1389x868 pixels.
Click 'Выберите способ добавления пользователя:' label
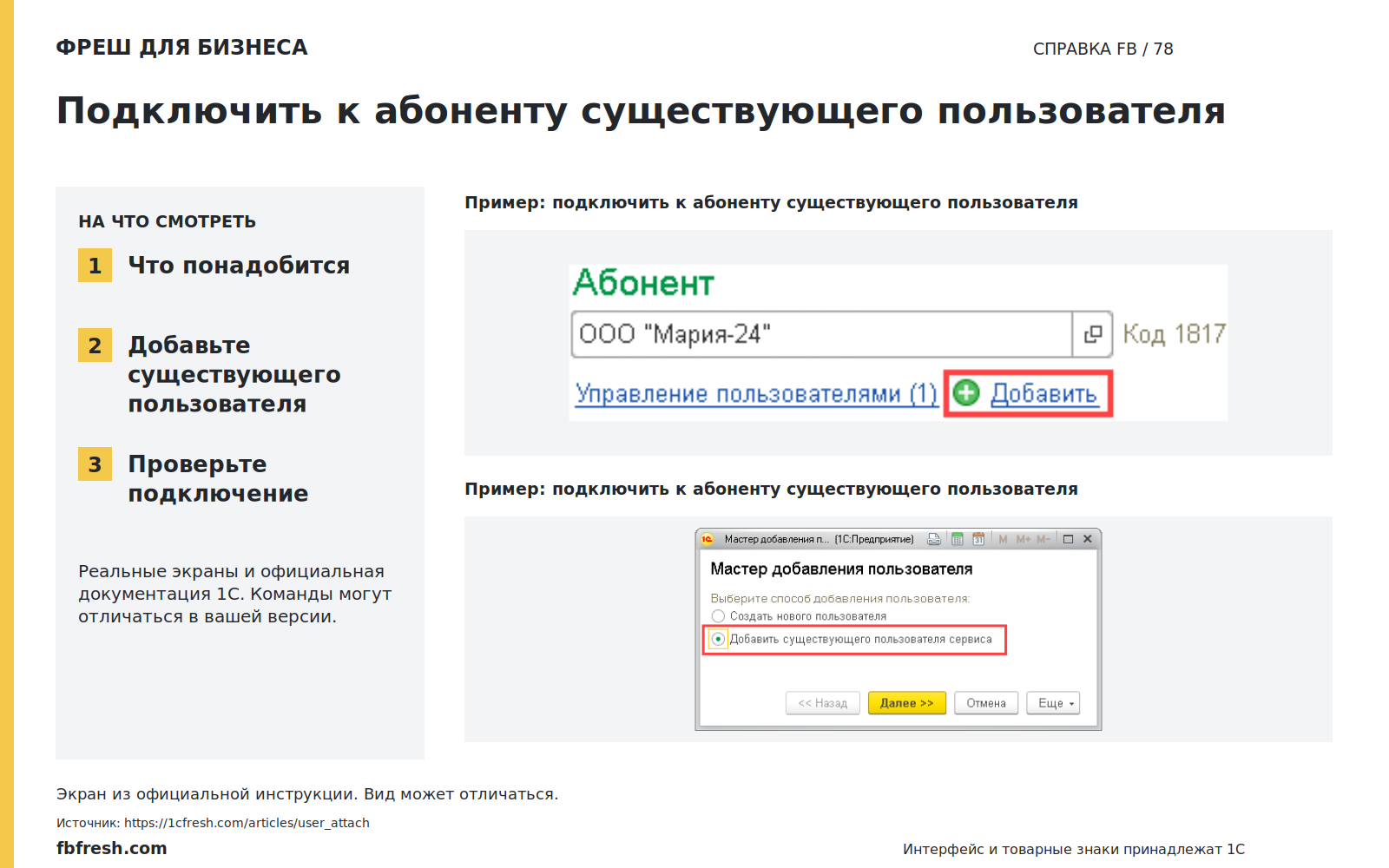840,599
